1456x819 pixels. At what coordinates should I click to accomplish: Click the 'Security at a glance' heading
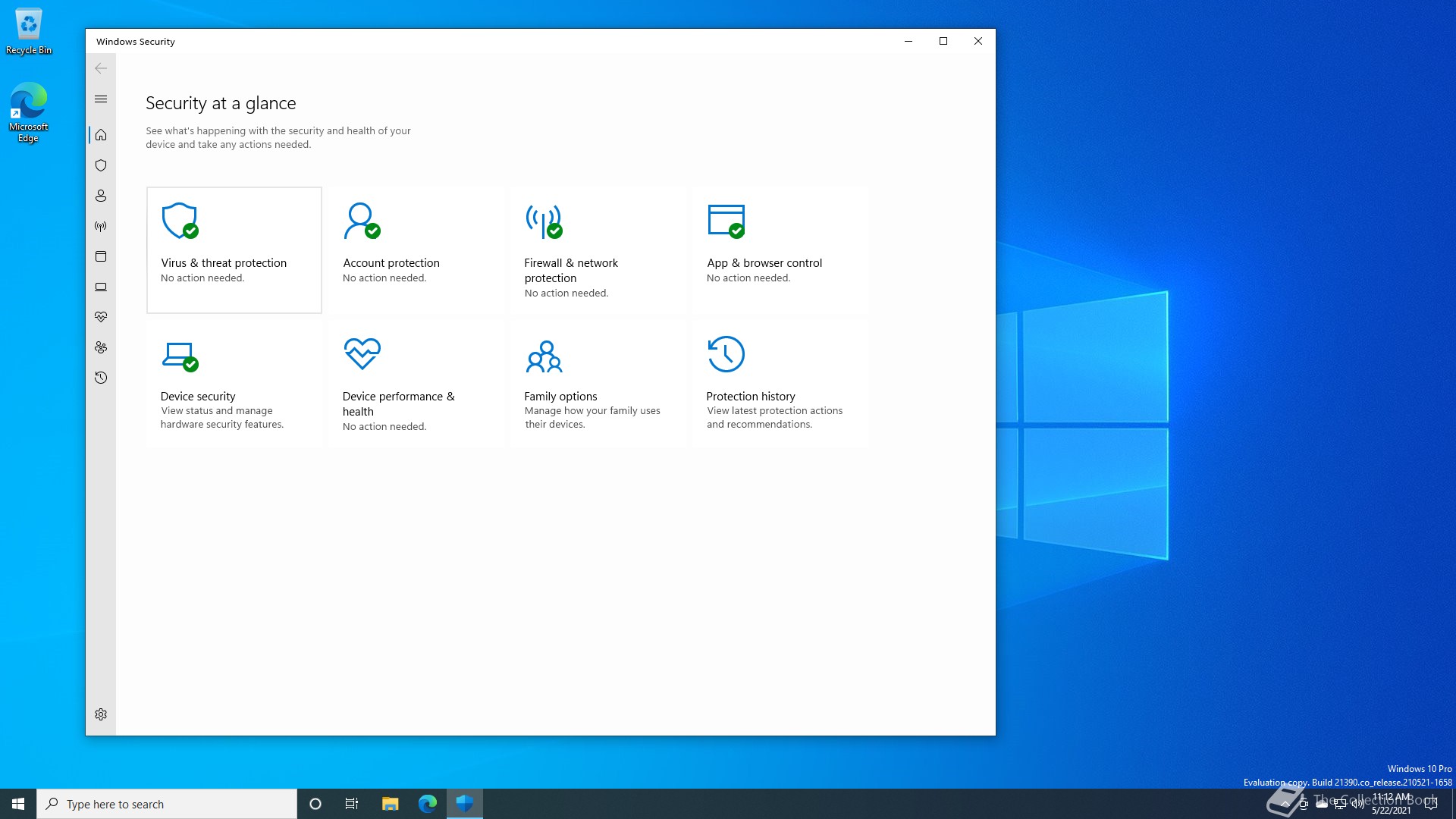click(x=221, y=103)
